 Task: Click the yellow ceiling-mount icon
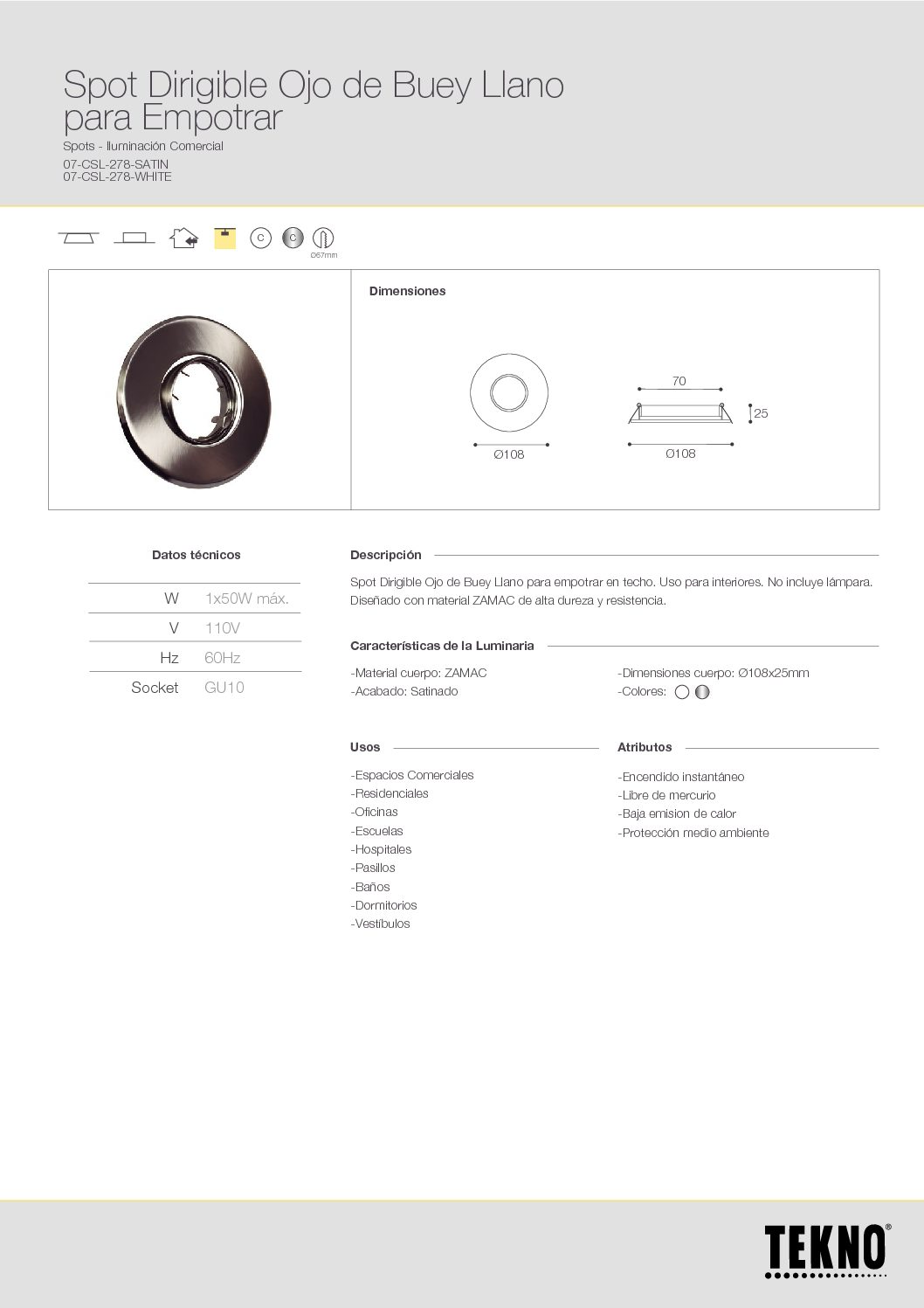pos(225,238)
